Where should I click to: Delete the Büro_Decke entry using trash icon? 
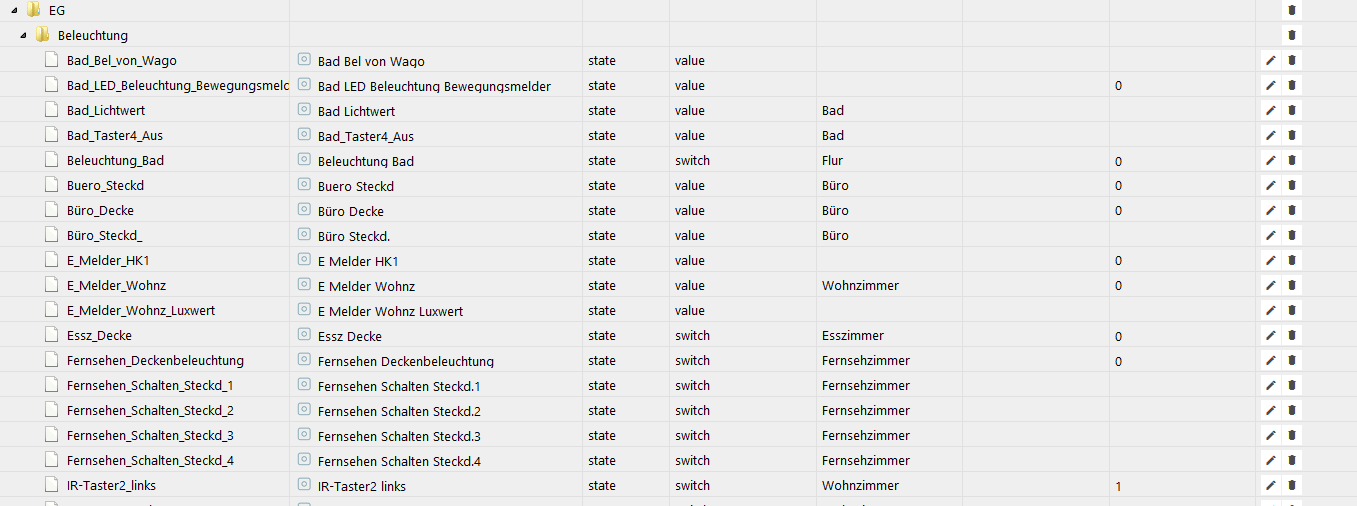pos(1292,211)
